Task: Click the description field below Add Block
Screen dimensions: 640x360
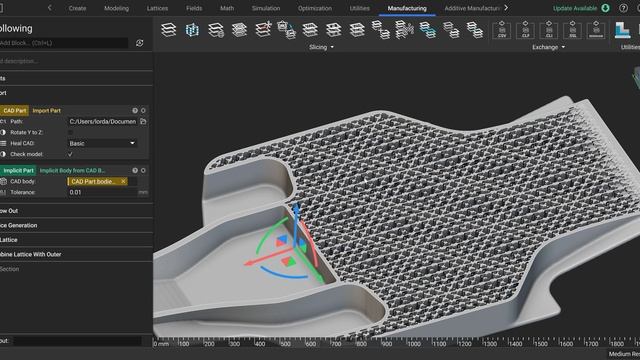Action: point(76,61)
